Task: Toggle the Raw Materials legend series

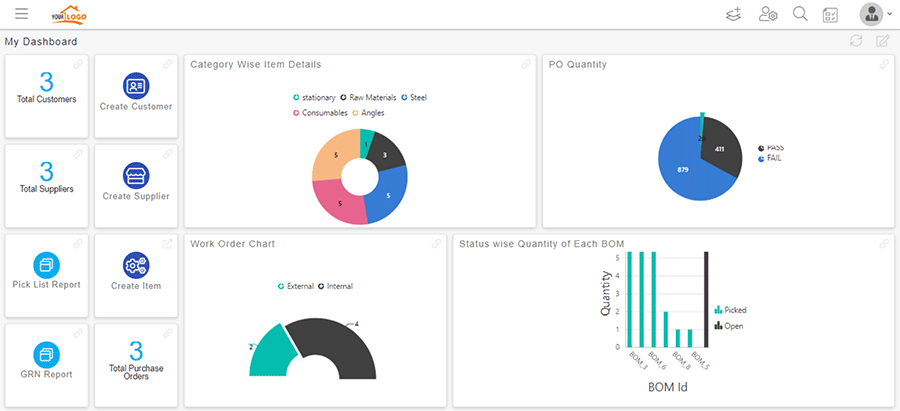Action: [368, 98]
